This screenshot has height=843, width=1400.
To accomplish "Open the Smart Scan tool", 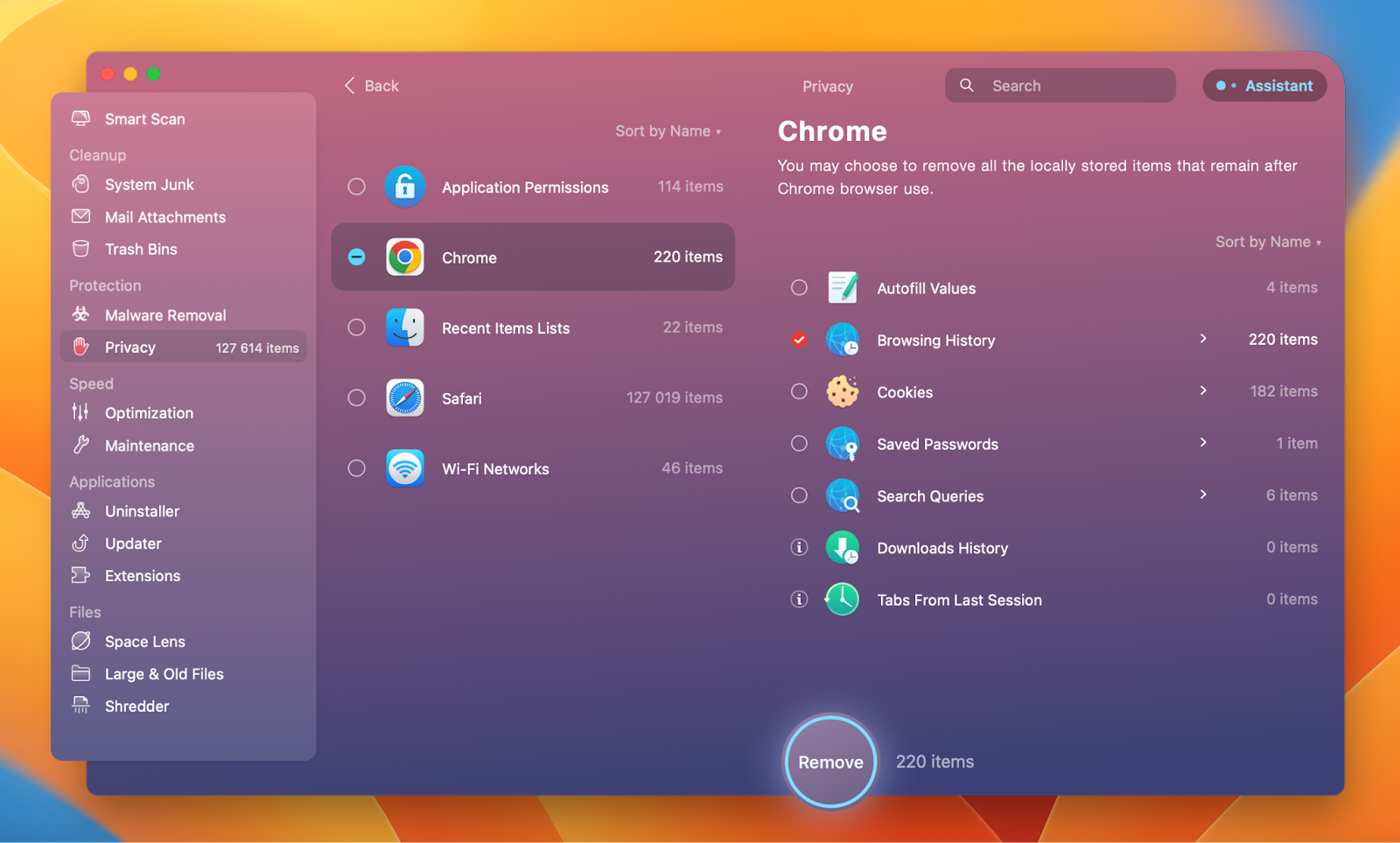I will pos(144,119).
